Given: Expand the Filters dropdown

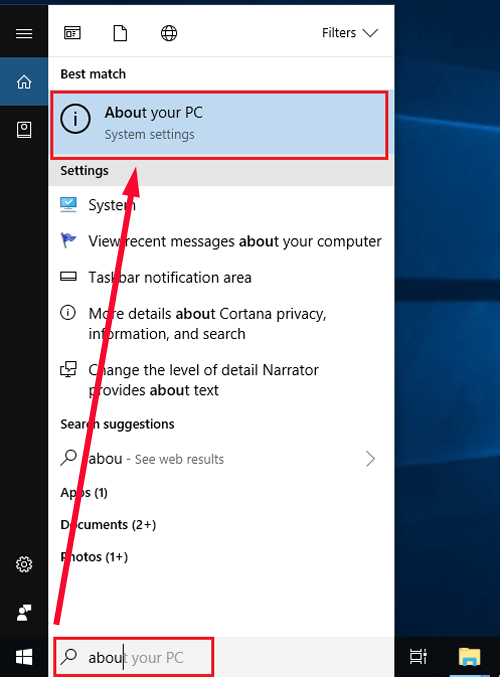Looking at the screenshot, I should (x=350, y=33).
